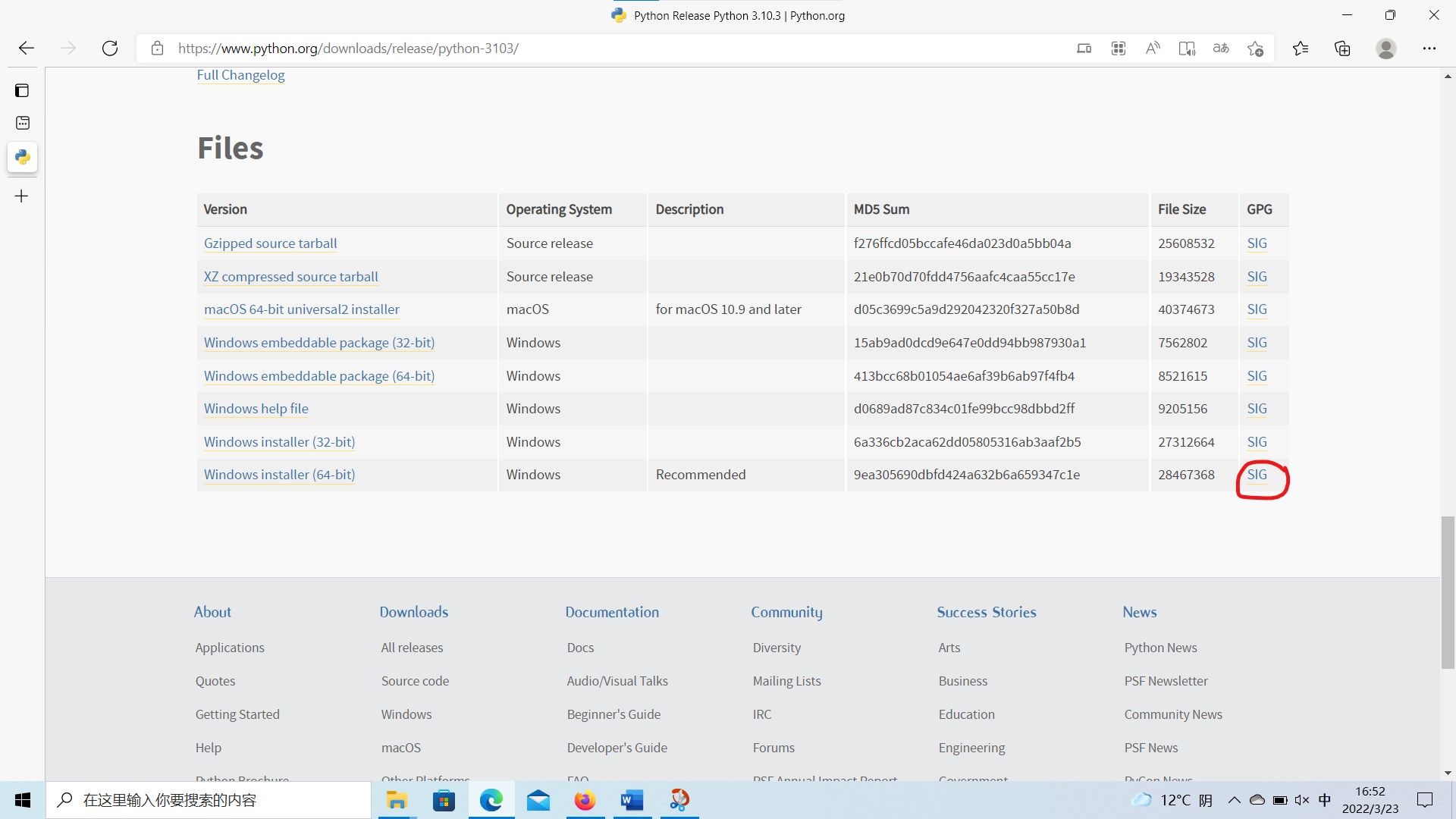Open a new tab with plus icon

22,196
